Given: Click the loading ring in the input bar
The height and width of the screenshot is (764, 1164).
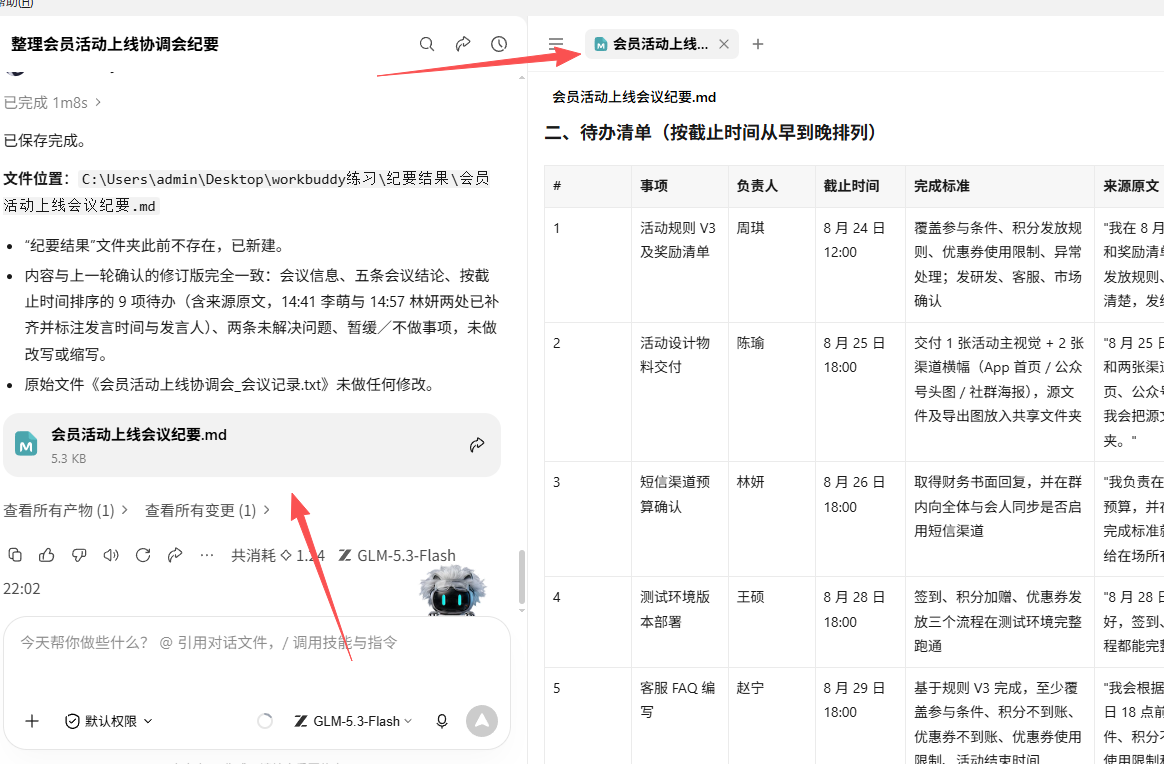Looking at the screenshot, I should [x=265, y=721].
